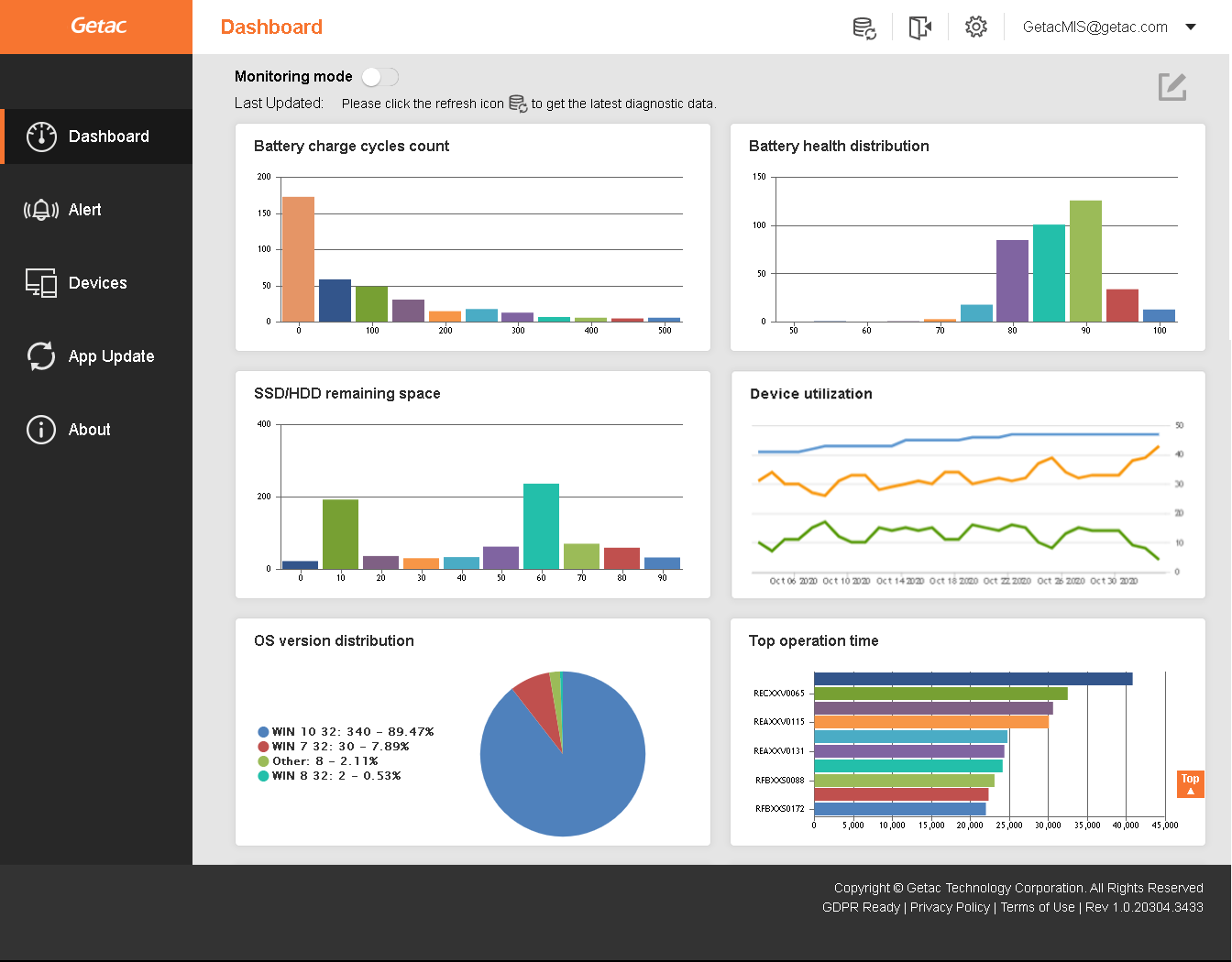This screenshot has height=962, width=1232.
Task: Click the OS version distribution title
Action: [x=334, y=640]
